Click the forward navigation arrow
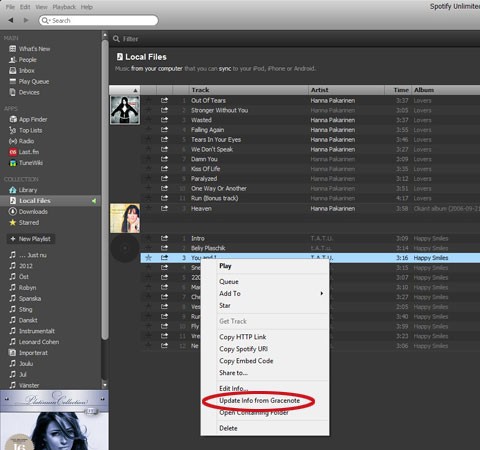 click(26, 20)
